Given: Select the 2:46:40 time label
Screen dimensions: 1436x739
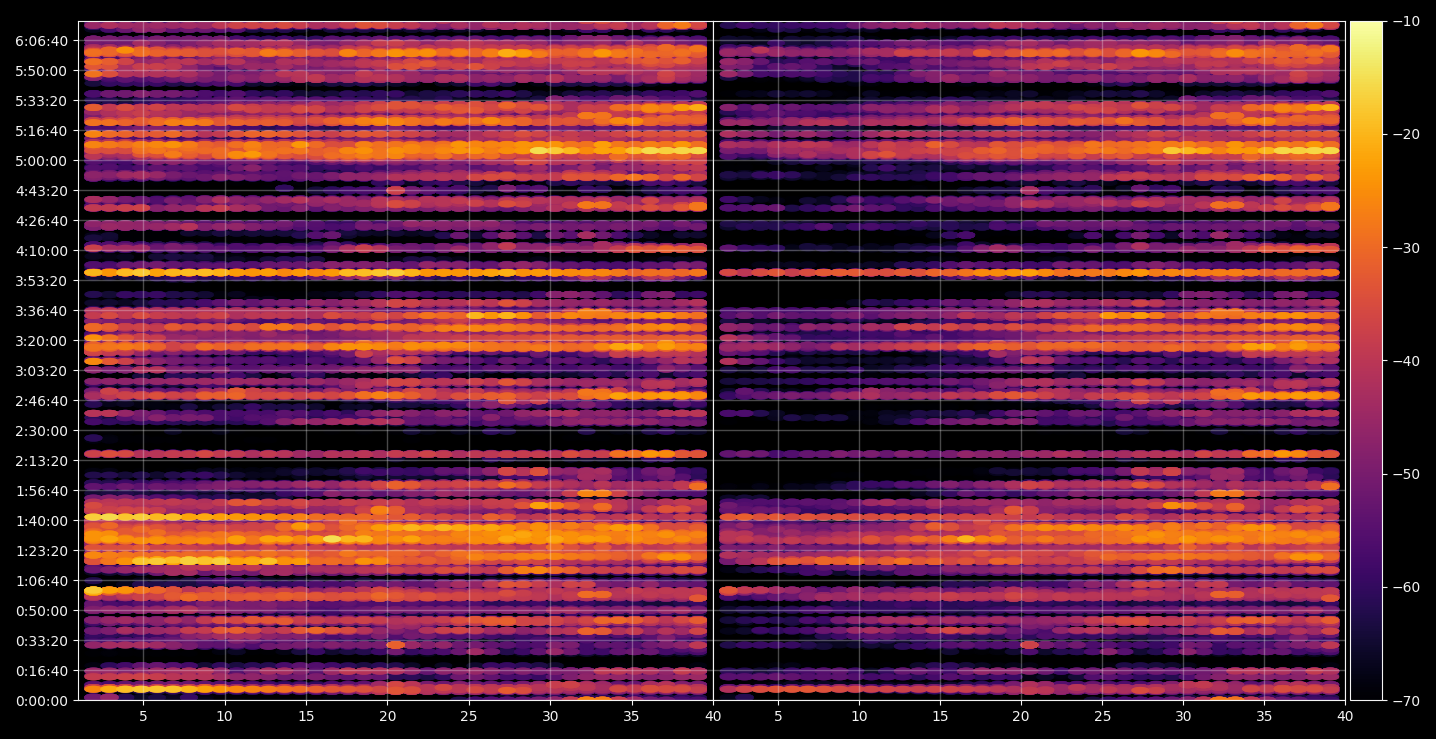Looking at the screenshot, I should click(x=42, y=401).
